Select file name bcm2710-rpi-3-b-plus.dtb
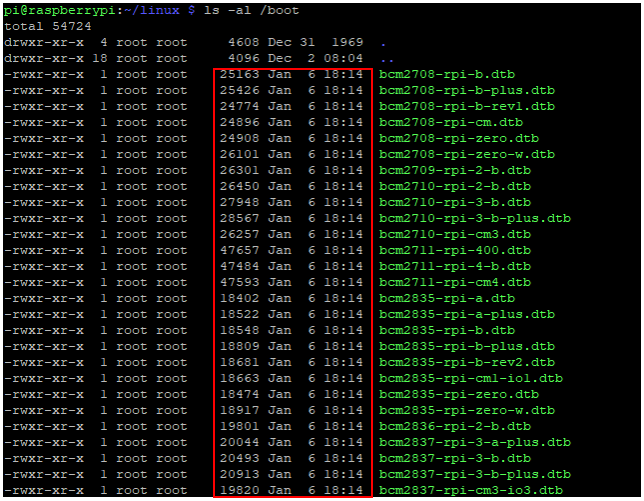This screenshot has height=501, width=644. point(475,218)
